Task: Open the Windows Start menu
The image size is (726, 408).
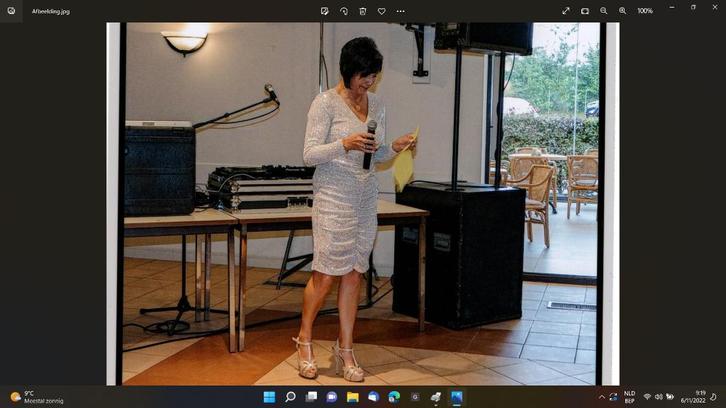Action: (x=269, y=397)
